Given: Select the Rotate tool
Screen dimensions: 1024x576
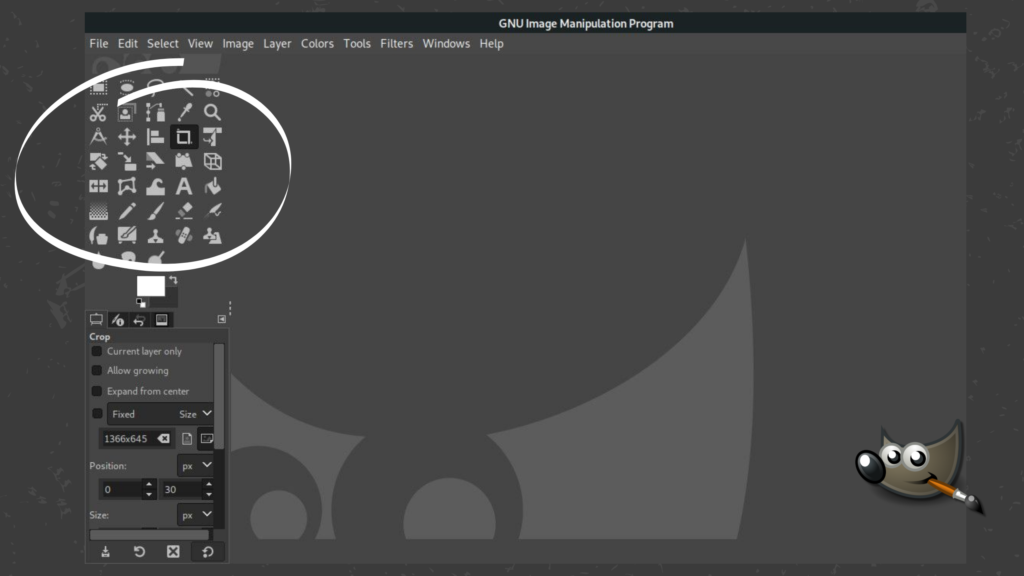Looking at the screenshot, I should [98, 161].
